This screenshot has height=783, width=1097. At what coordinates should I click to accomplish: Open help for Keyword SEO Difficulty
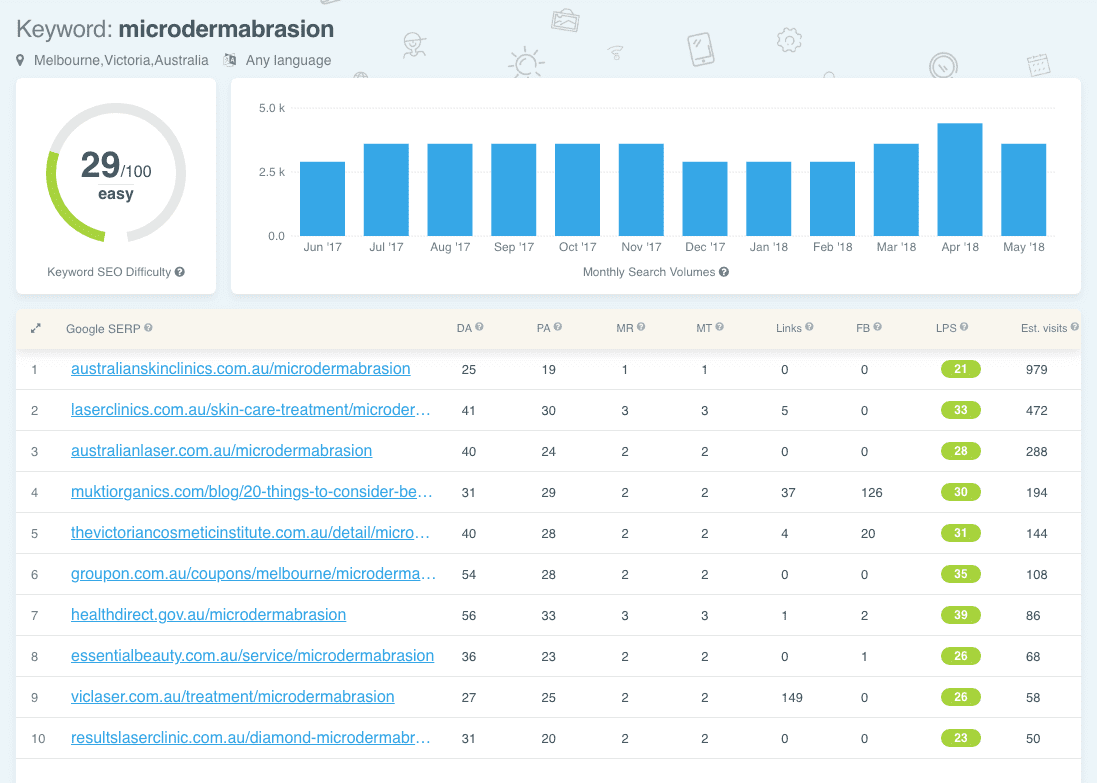(x=180, y=271)
